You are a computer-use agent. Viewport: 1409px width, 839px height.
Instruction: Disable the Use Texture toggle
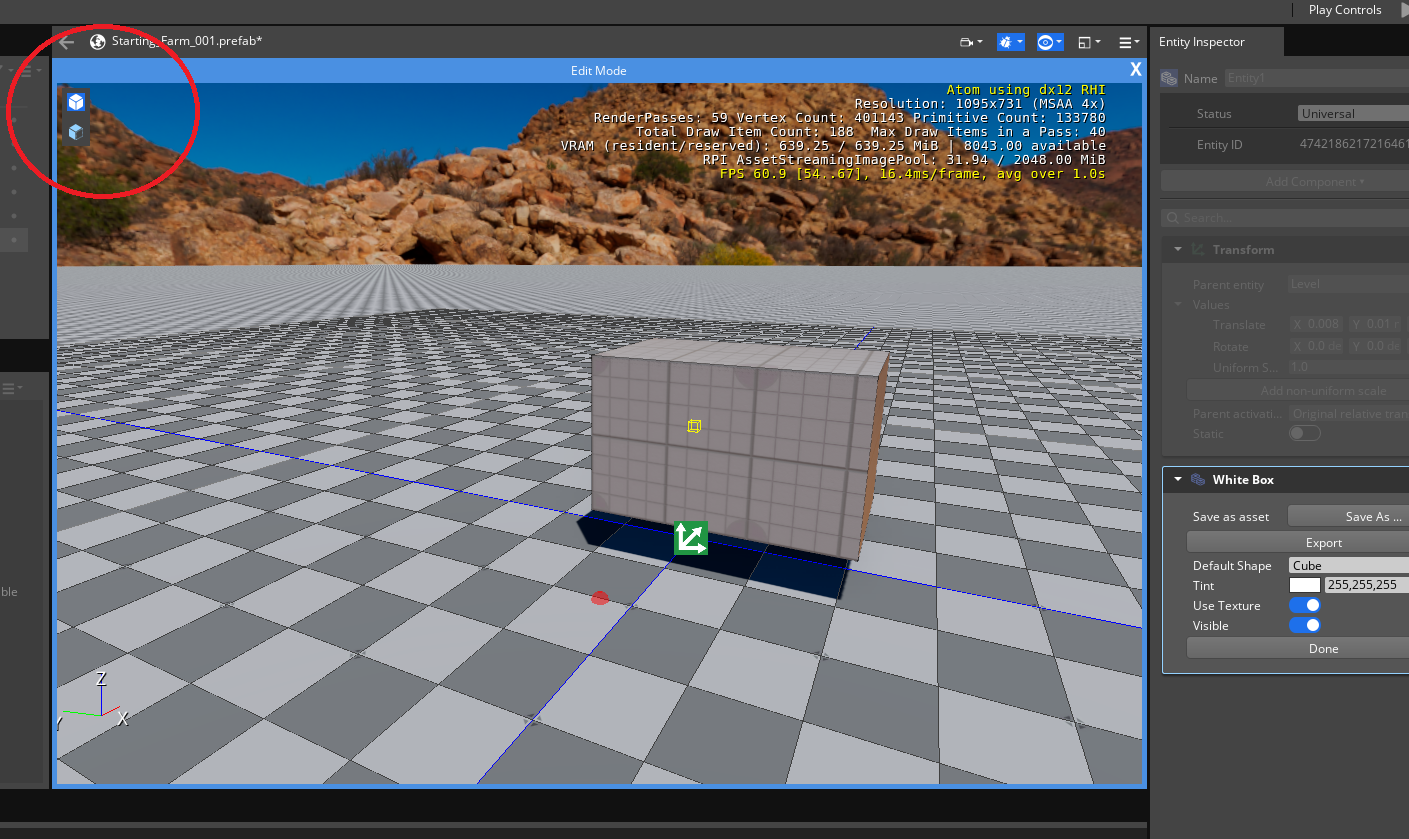1304,605
